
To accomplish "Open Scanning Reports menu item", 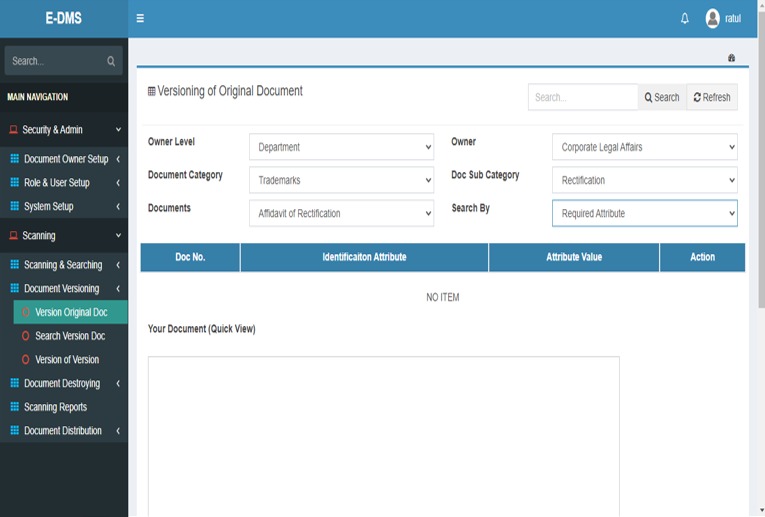I will click(64, 407).
